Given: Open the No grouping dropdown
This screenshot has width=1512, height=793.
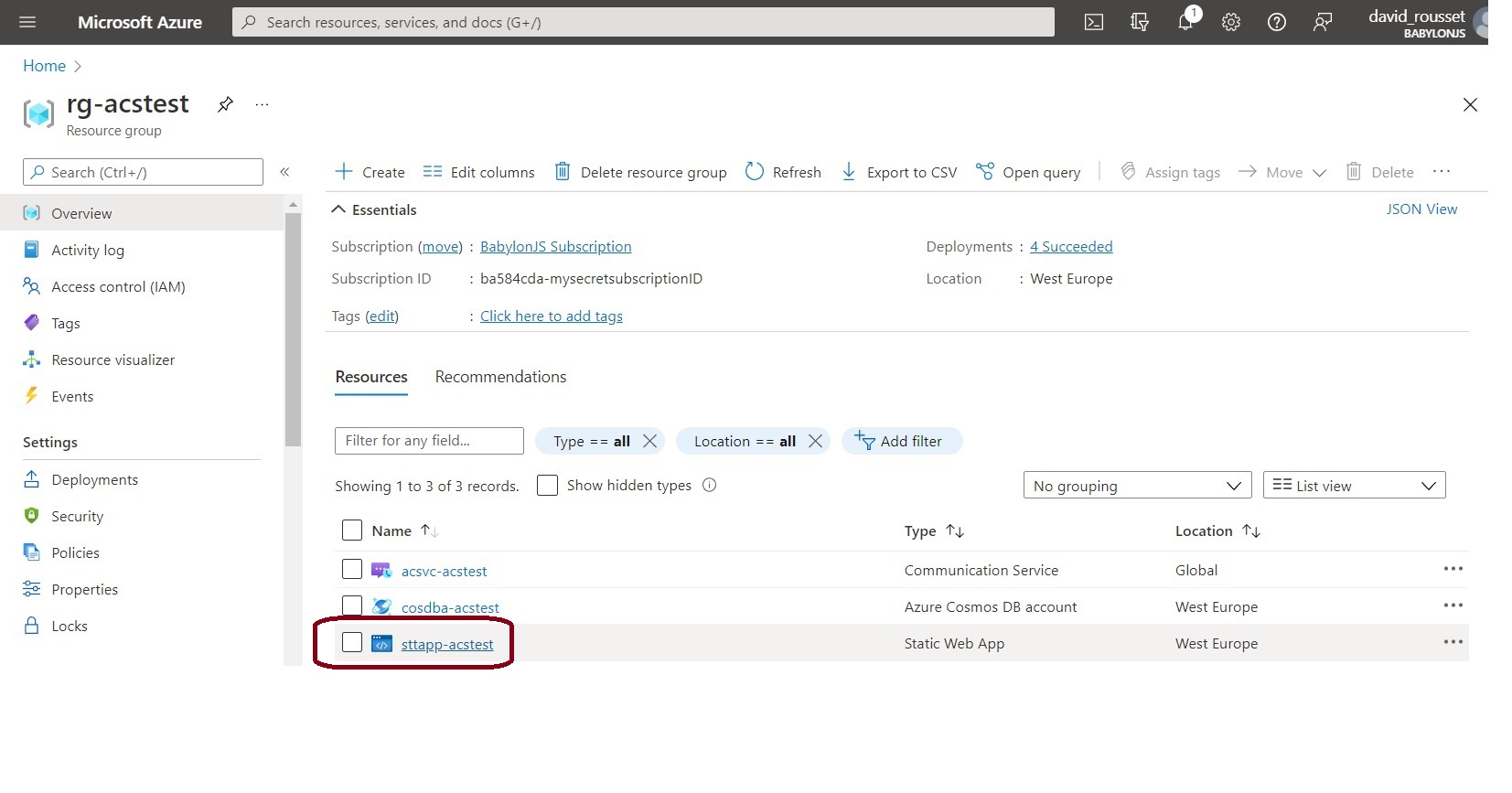Looking at the screenshot, I should [x=1138, y=486].
